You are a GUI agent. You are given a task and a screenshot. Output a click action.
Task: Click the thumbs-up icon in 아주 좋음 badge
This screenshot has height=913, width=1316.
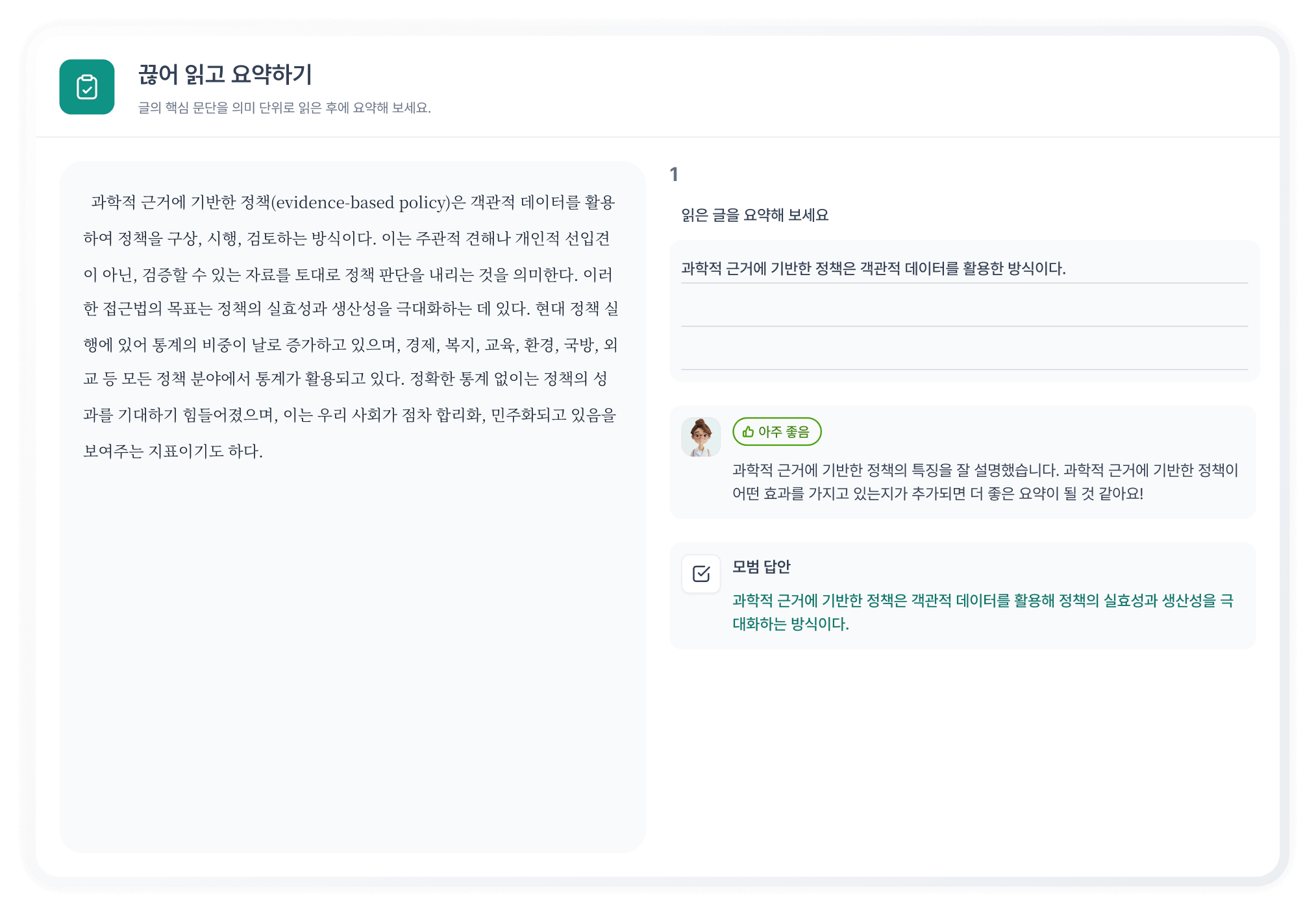pos(748,432)
